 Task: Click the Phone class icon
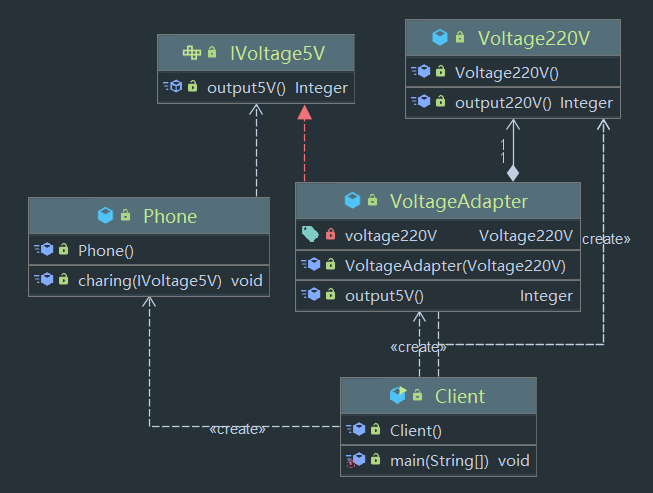click(105, 215)
